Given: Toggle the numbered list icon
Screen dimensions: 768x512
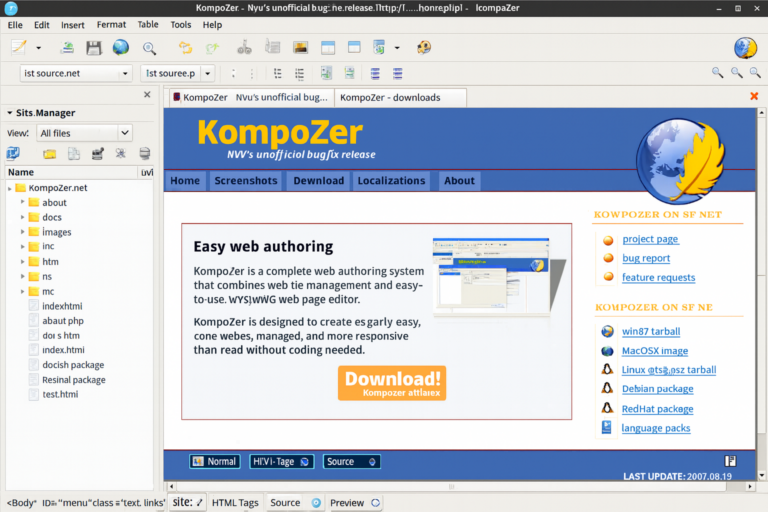Looking at the screenshot, I should [x=278, y=73].
